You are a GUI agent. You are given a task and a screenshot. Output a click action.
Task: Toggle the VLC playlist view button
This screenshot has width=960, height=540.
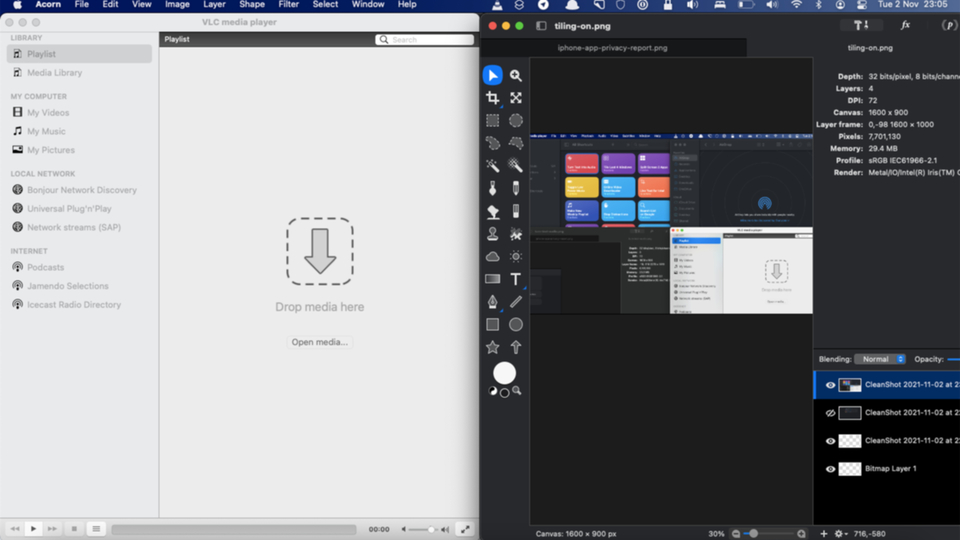[96, 529]
